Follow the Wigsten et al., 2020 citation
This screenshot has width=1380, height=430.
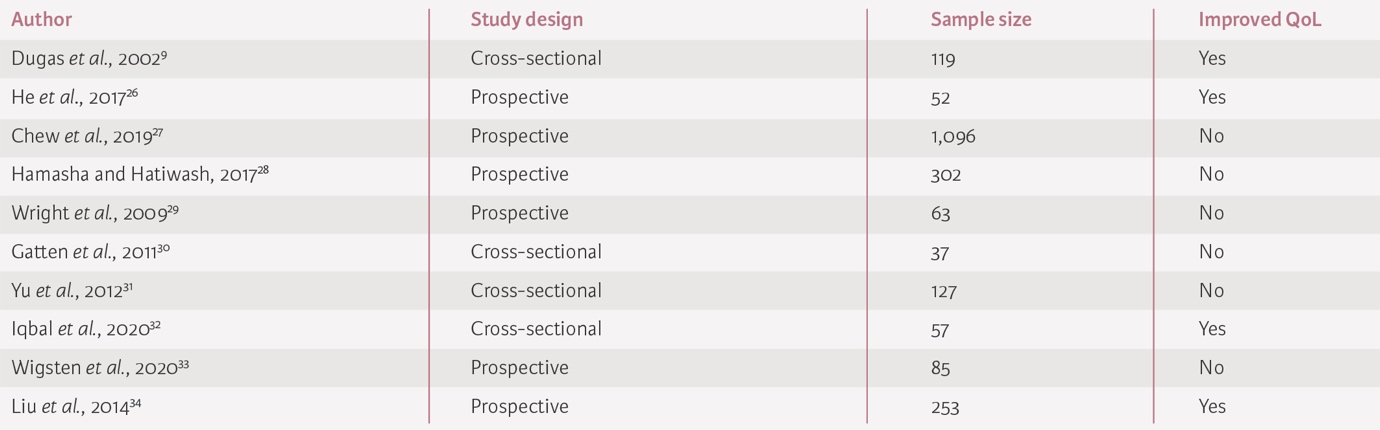coord(100,368)
